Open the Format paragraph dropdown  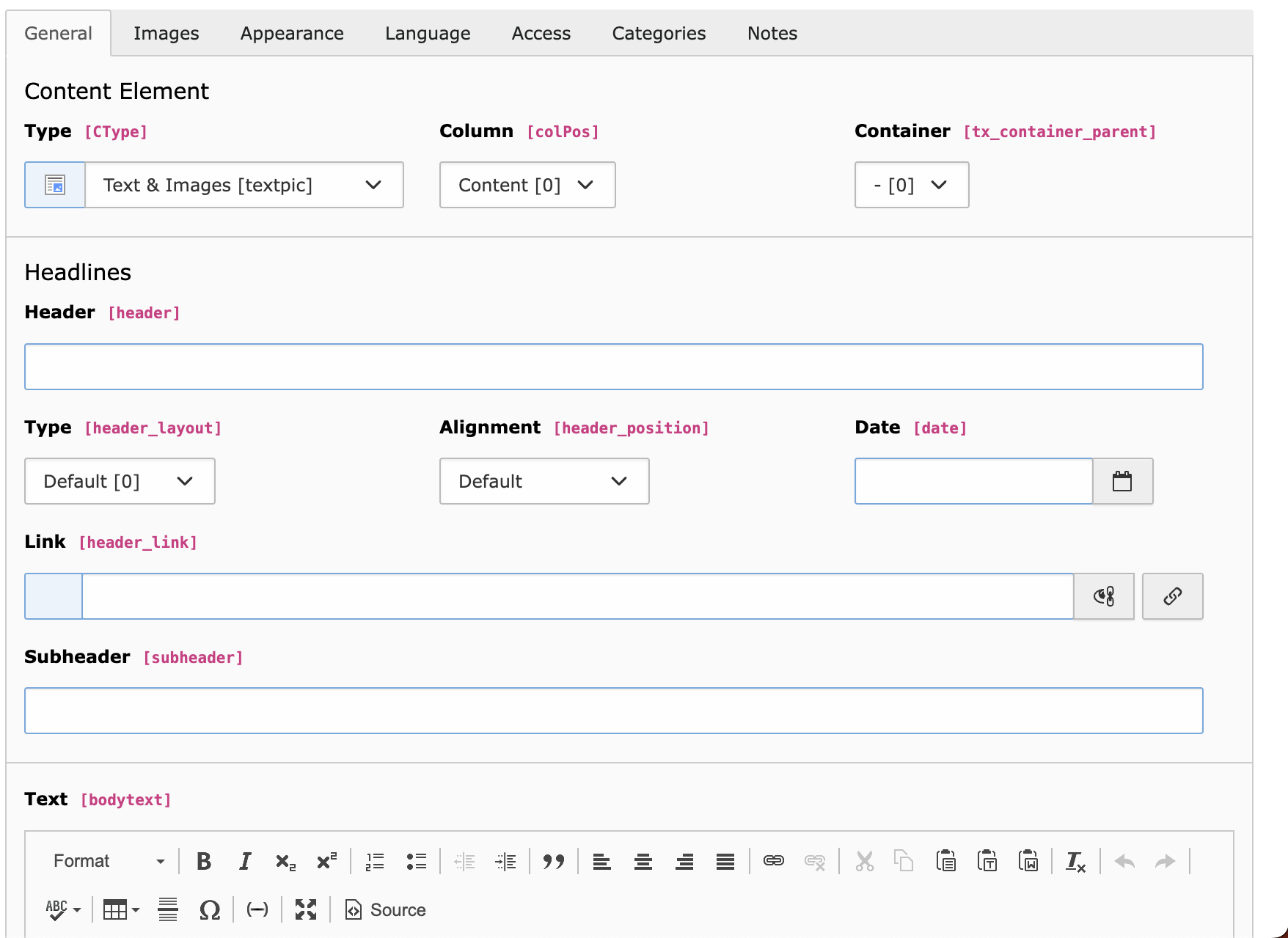(x=109, y=861)
